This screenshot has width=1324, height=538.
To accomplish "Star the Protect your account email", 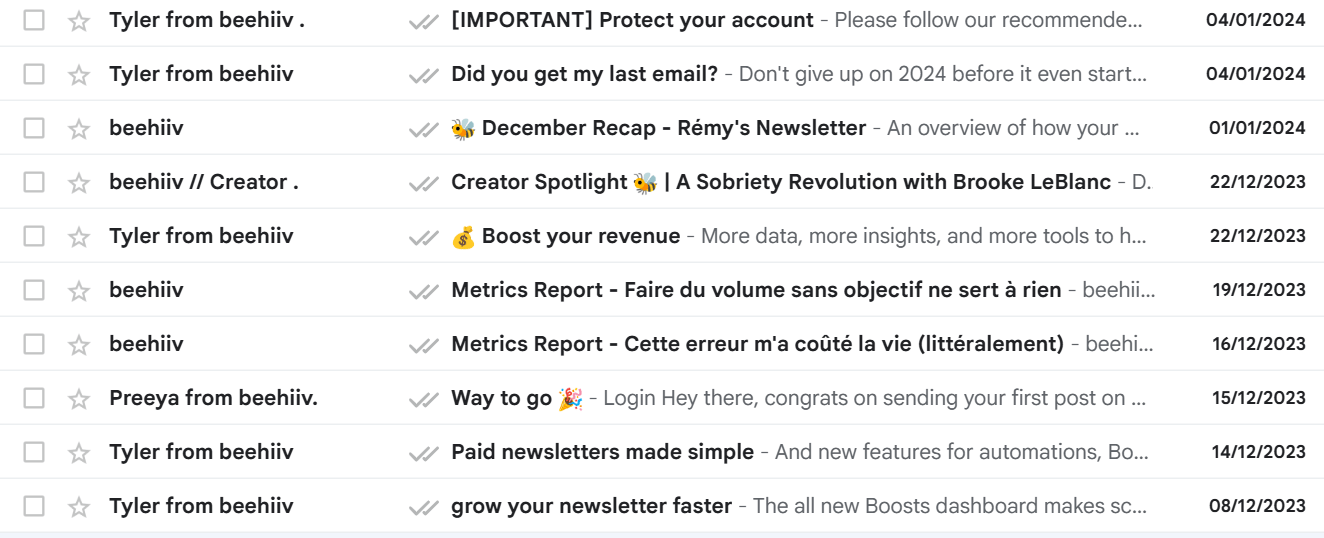I will coord(78,20).
